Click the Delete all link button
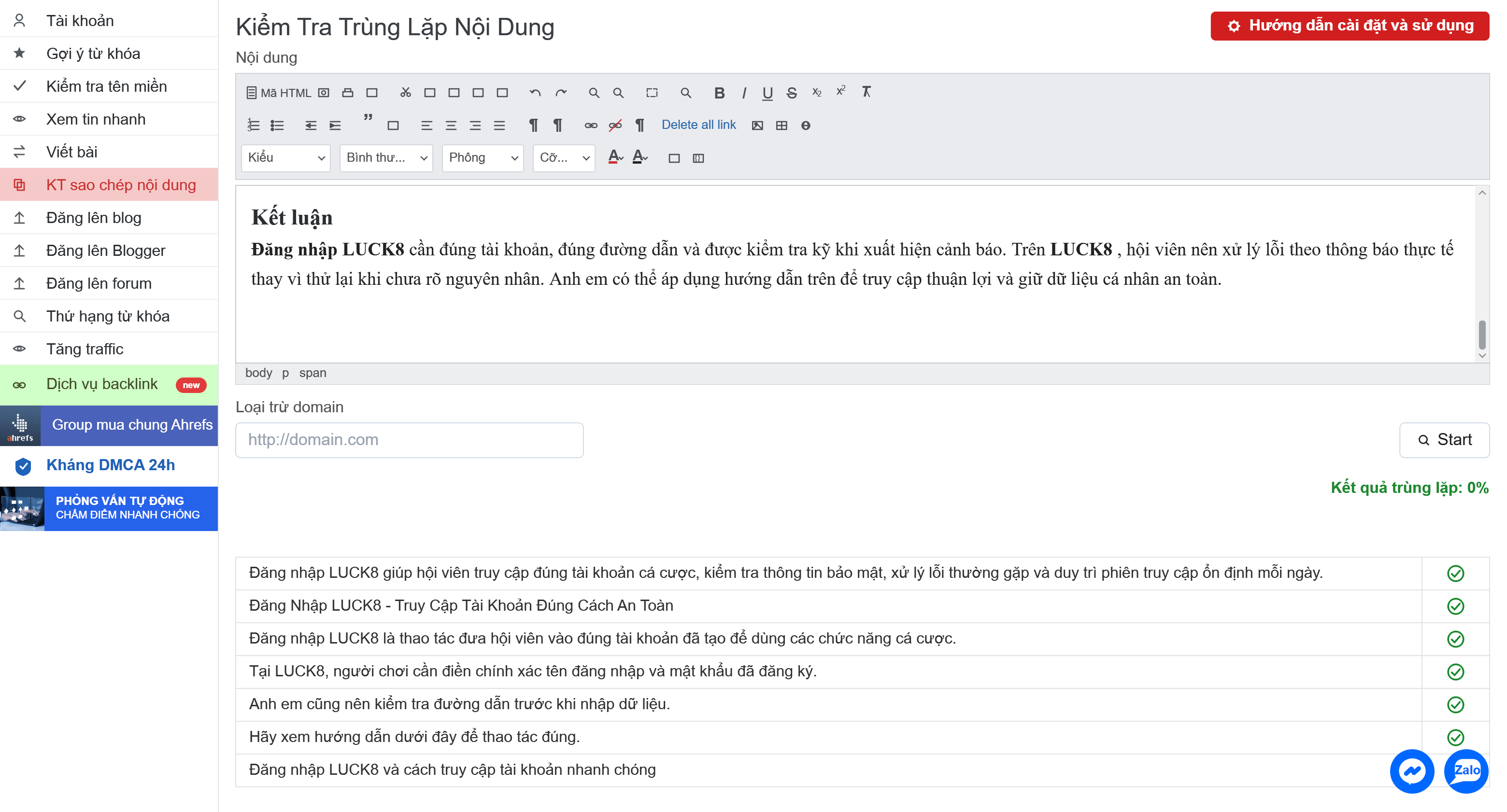The height and width of the screenshot is (812, 1507). coord(698,125)
